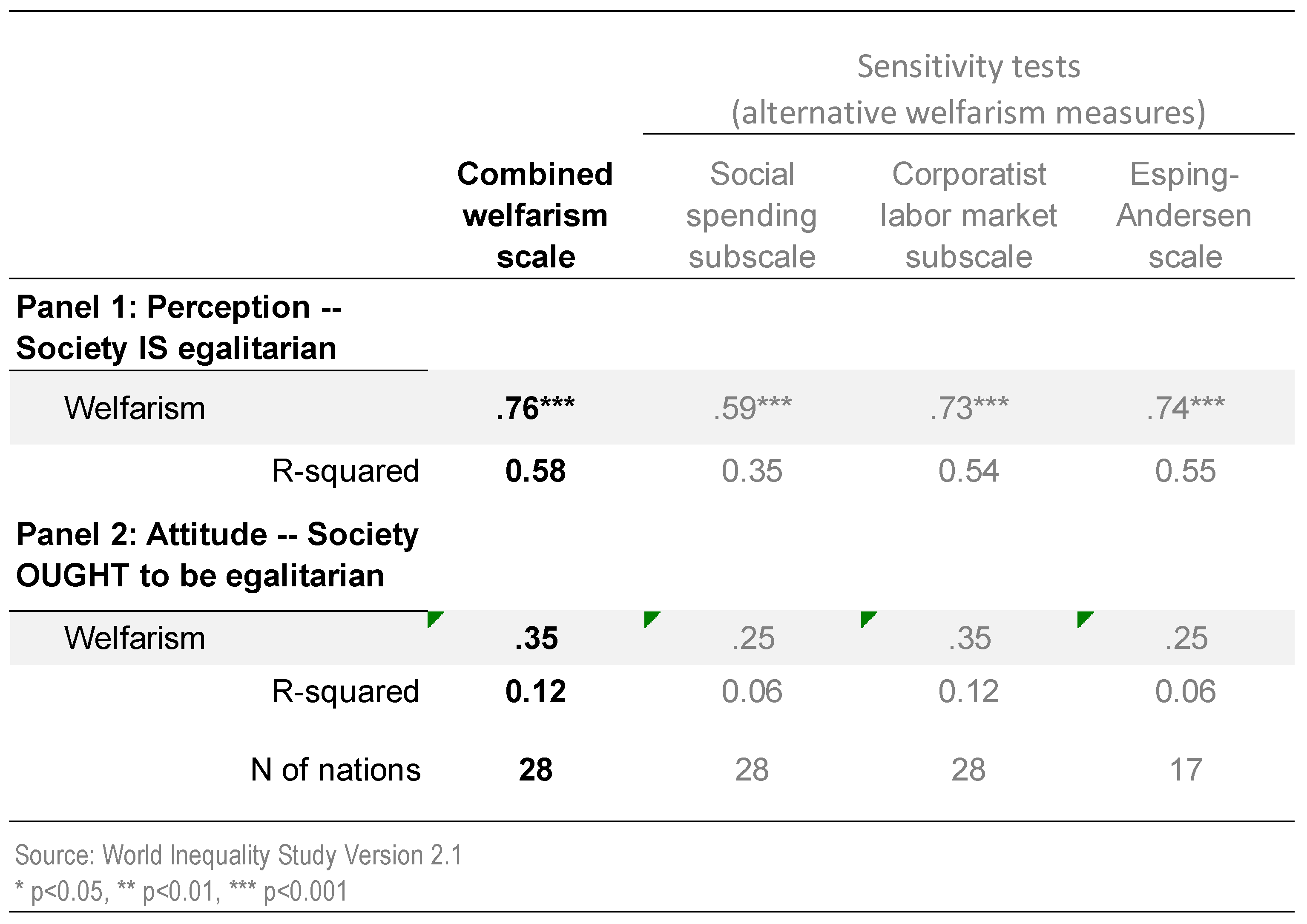
Task: Select the 17 nations count cell
Action: (x=1185, y=770)
